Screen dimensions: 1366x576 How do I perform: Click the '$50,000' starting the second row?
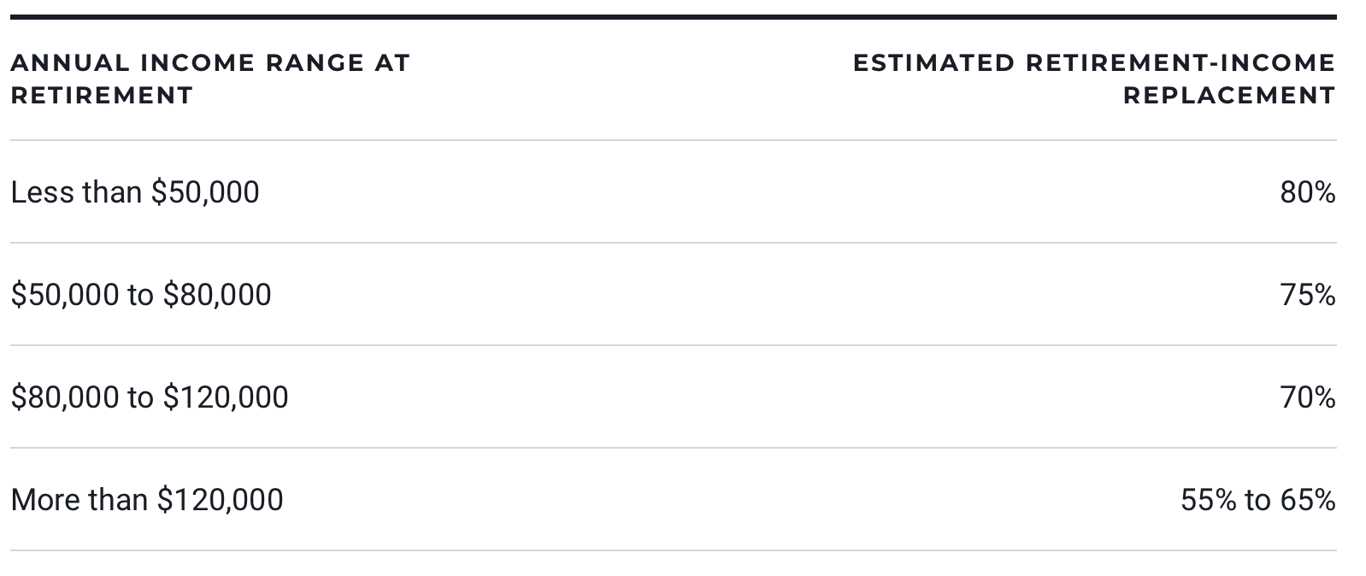(x=65, y=295)
